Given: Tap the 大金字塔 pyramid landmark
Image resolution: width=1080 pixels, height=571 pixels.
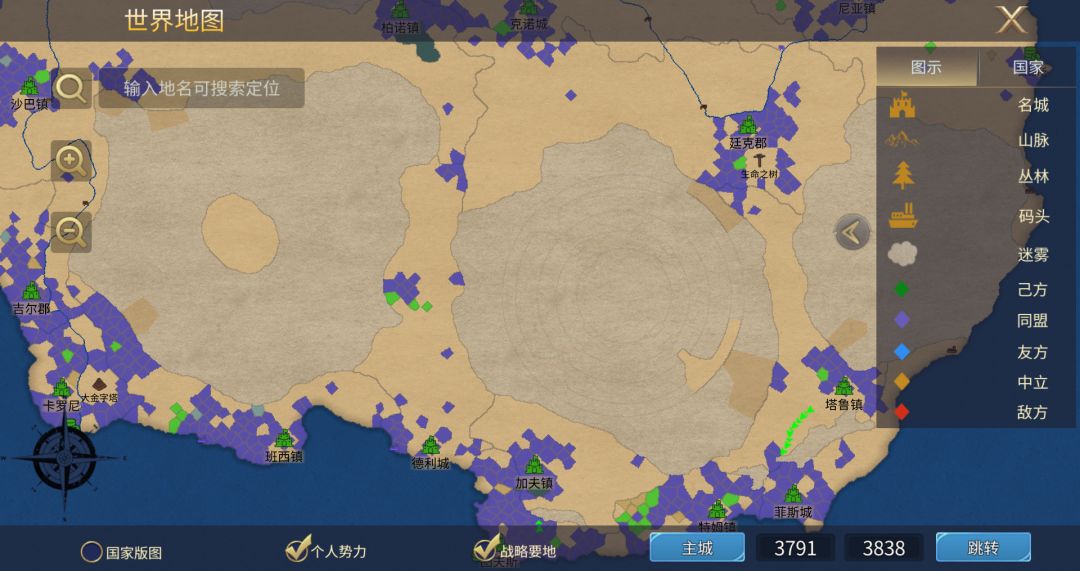Looking at the screenshot, I should pyautogui.click(x=99, y=384).
